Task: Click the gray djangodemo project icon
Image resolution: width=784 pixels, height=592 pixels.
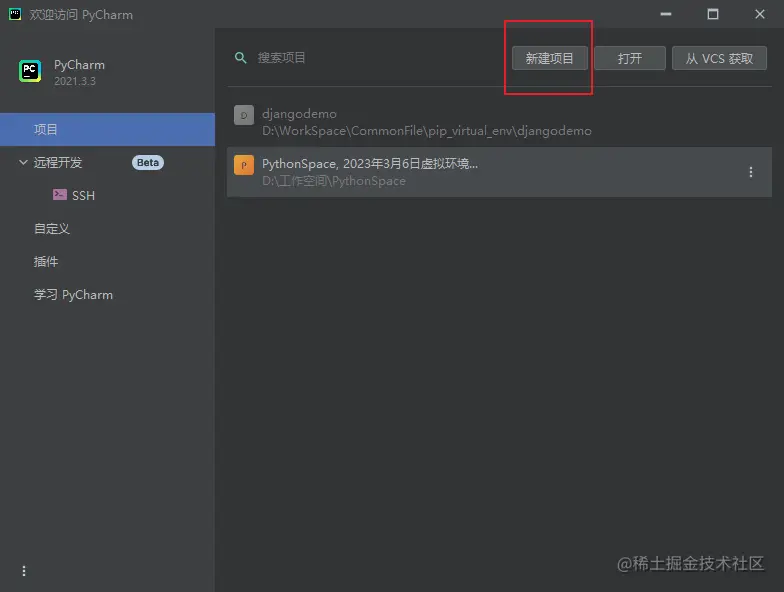Action: [244, 115]
